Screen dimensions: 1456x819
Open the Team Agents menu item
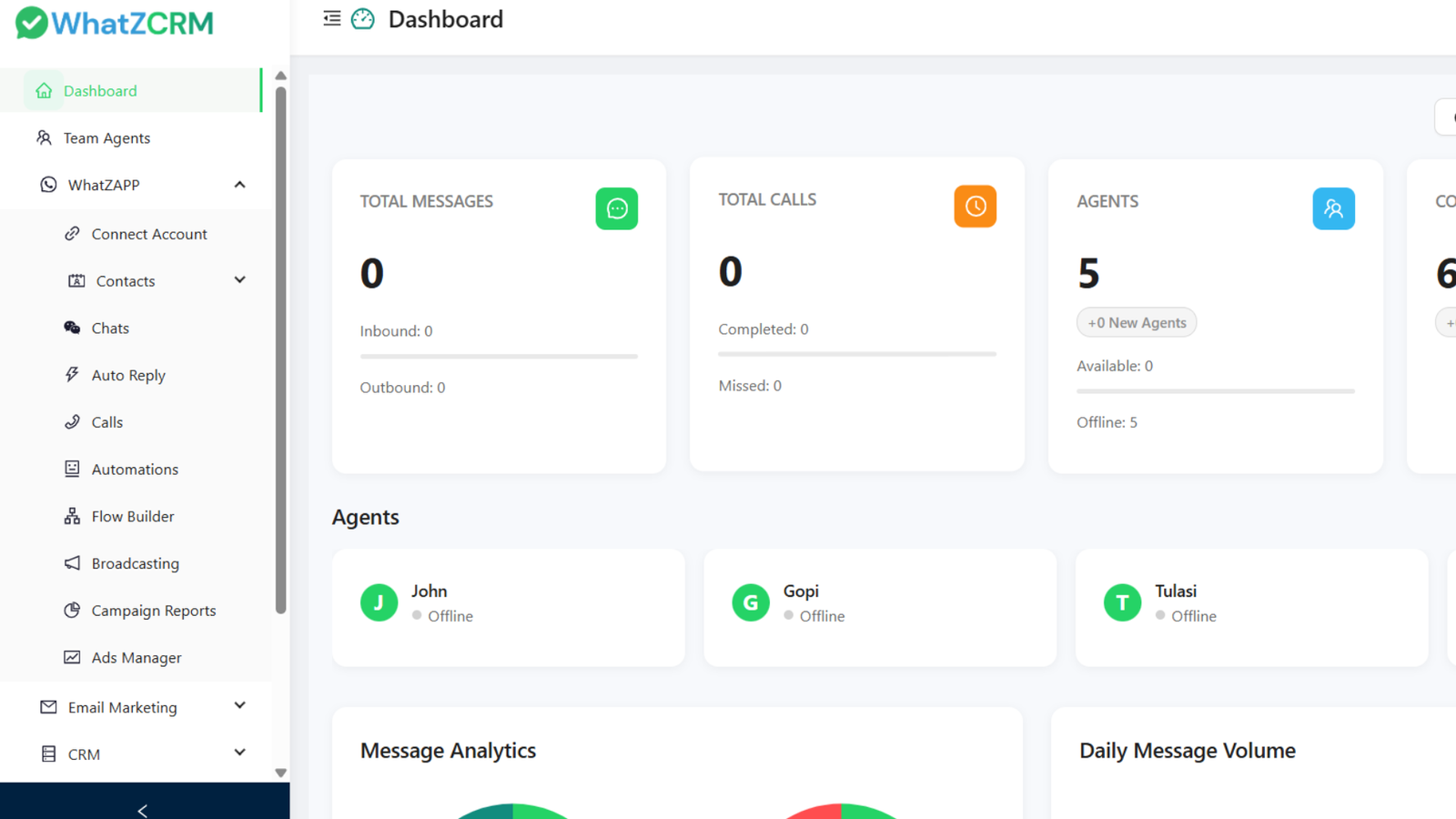[106, 137]
